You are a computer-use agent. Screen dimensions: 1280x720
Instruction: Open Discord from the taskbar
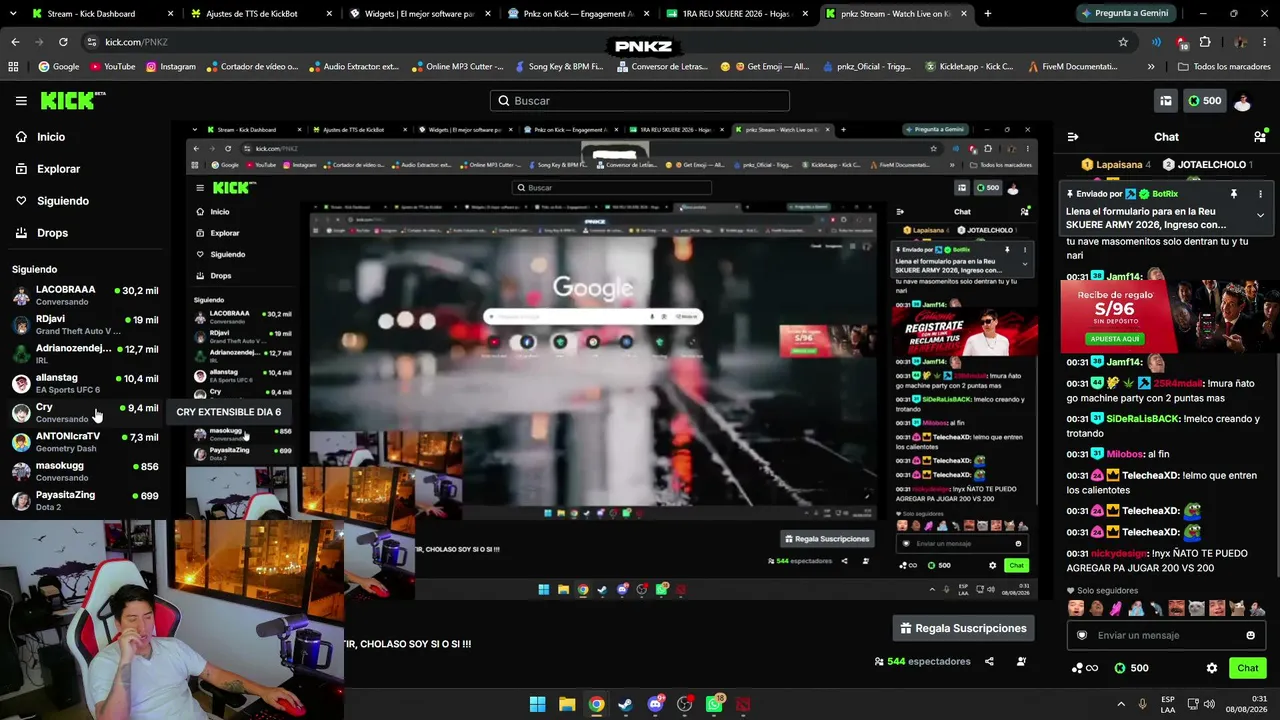pyautogui.click(x=655, y=704)
